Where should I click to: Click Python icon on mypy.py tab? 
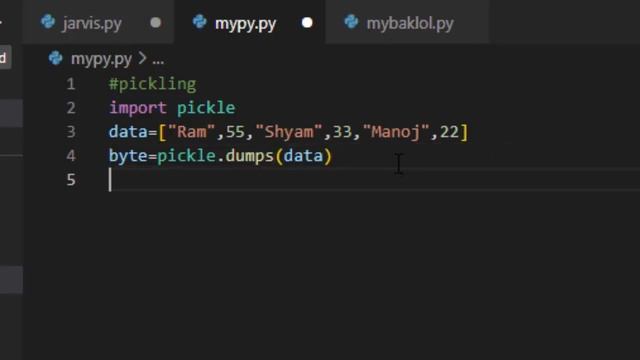pyautogui.click(x=200, y=22)
